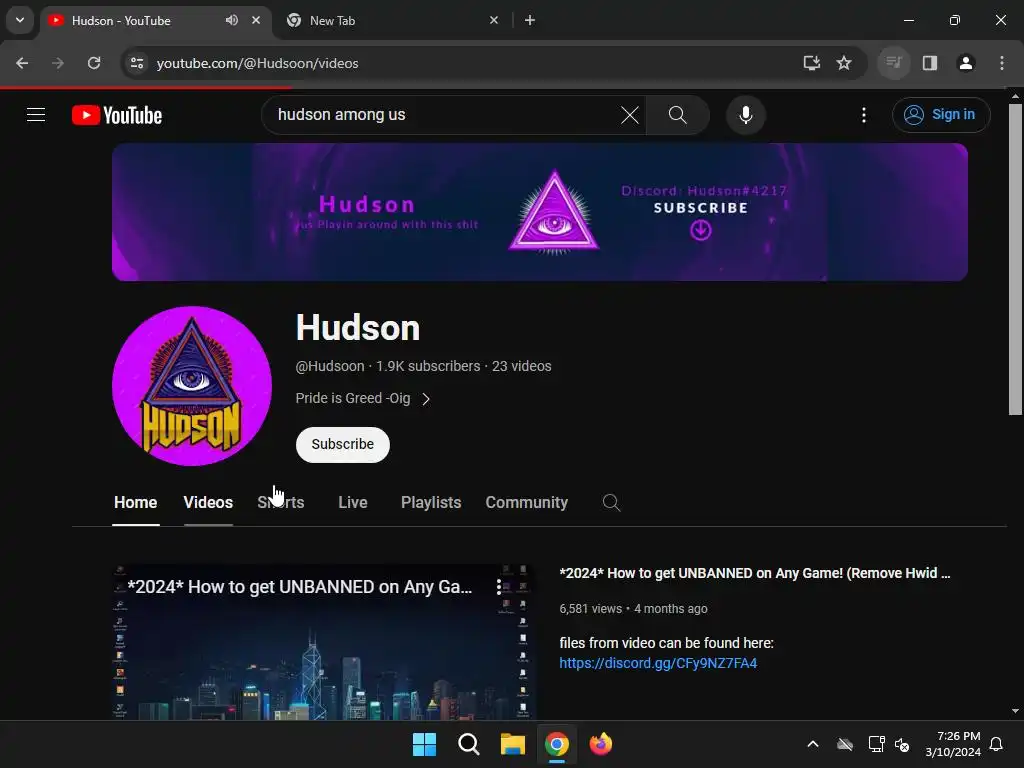
Task: Reload the page
Action: [x=94, y=63]
